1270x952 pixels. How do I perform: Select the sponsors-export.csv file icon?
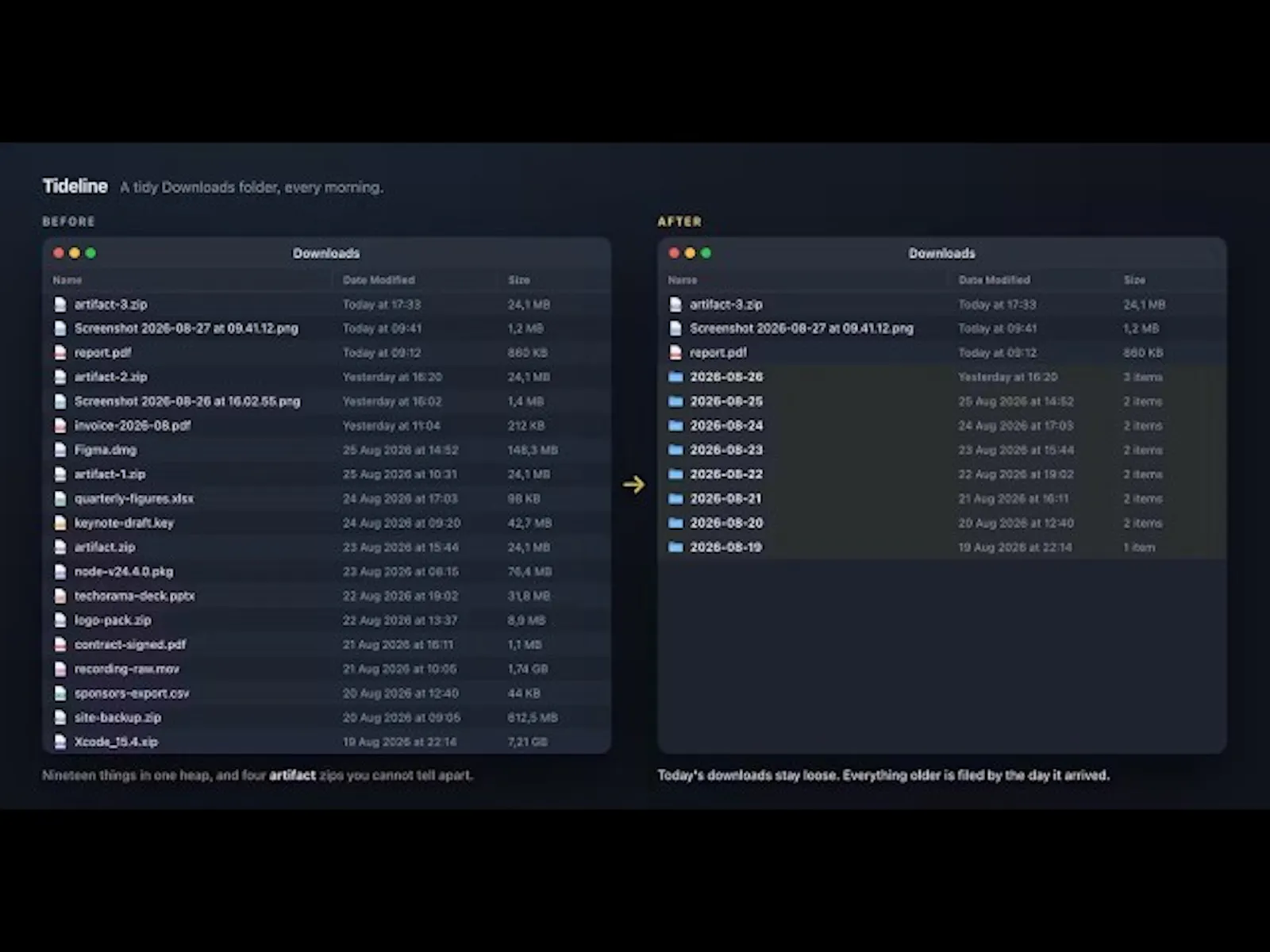60,693
